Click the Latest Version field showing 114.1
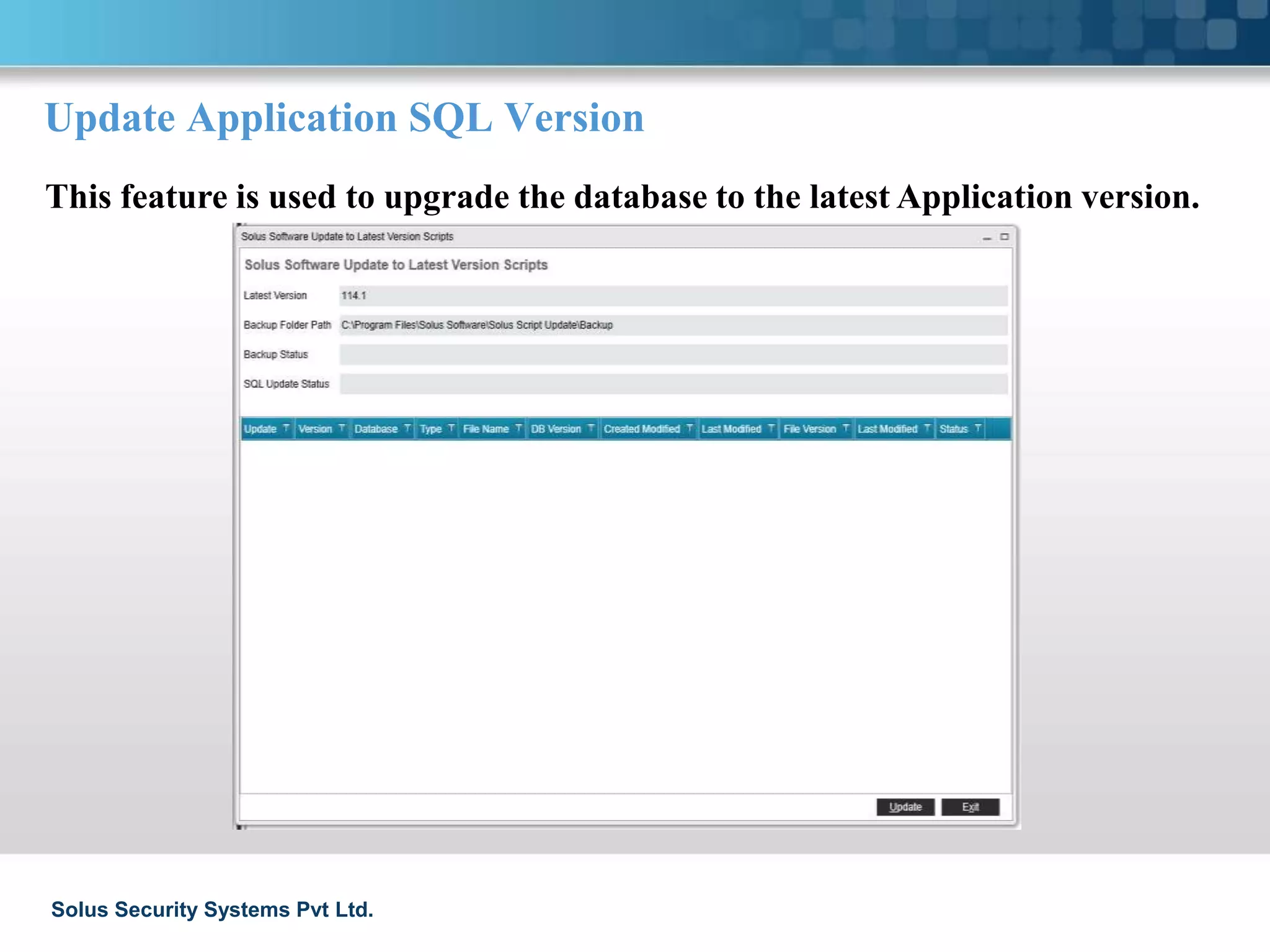 click(673, 296)
